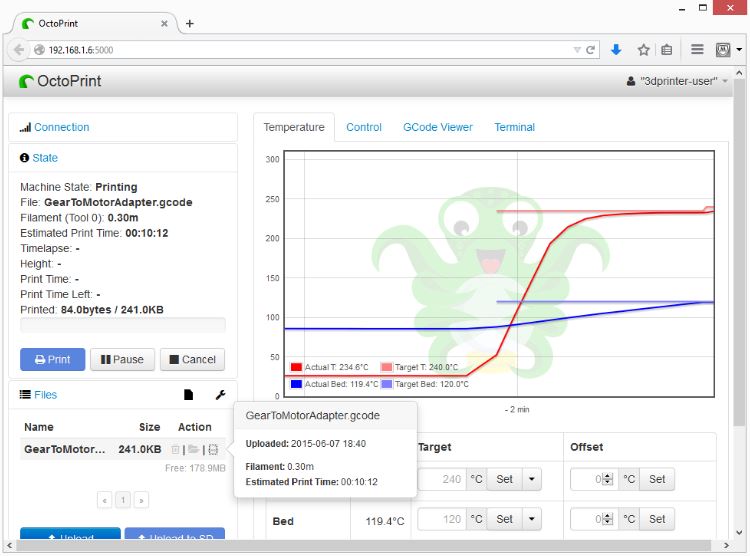The image size is (750, 556).
Task: Click the create file icon in Files header
Action: click(x=188, y=395)
